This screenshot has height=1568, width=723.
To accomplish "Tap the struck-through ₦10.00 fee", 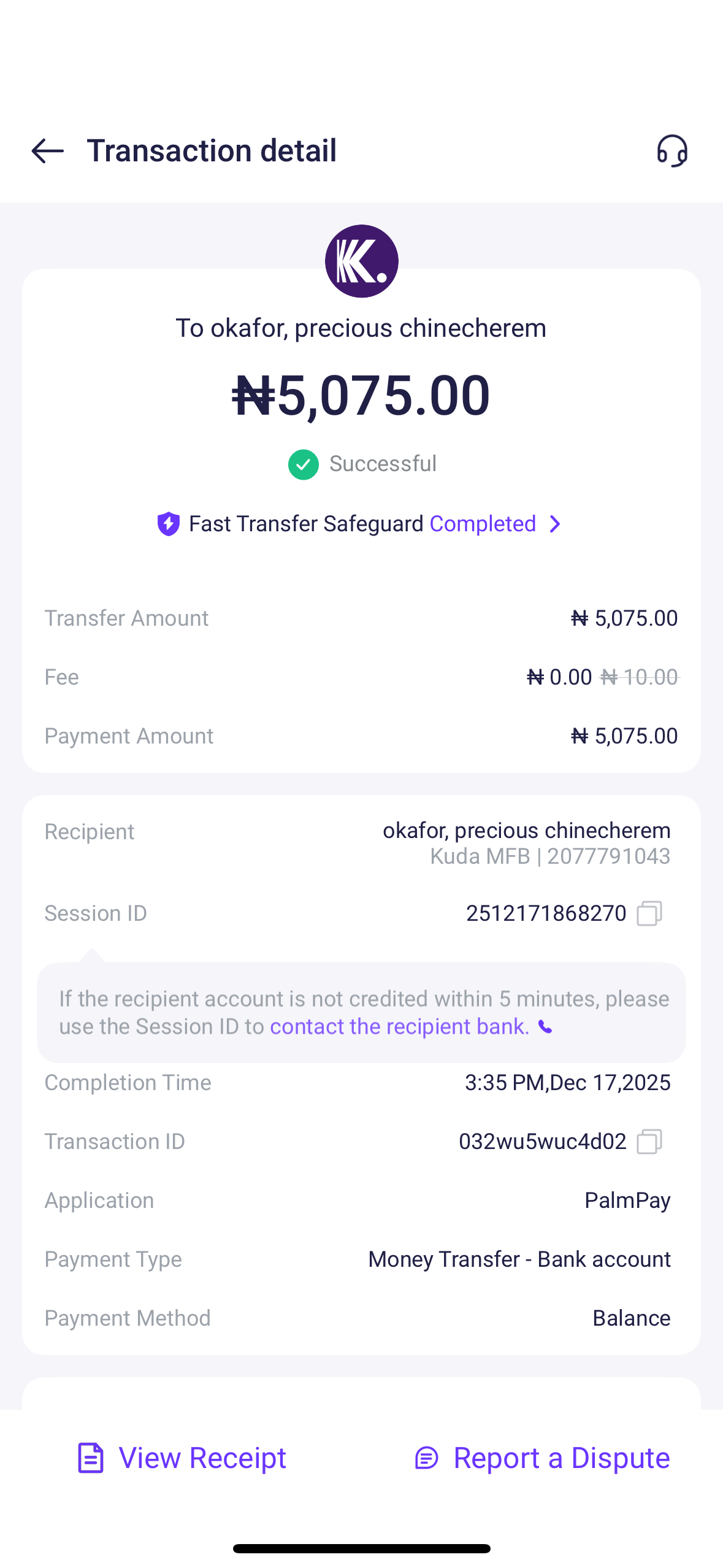I will tap(639, 677).
